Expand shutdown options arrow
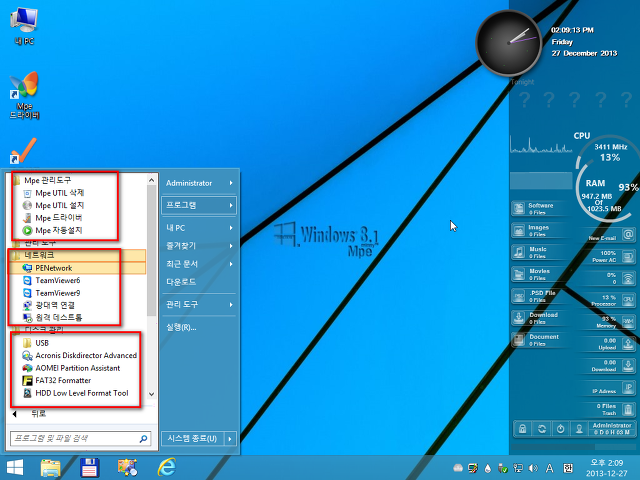 (x=230, y=439)
